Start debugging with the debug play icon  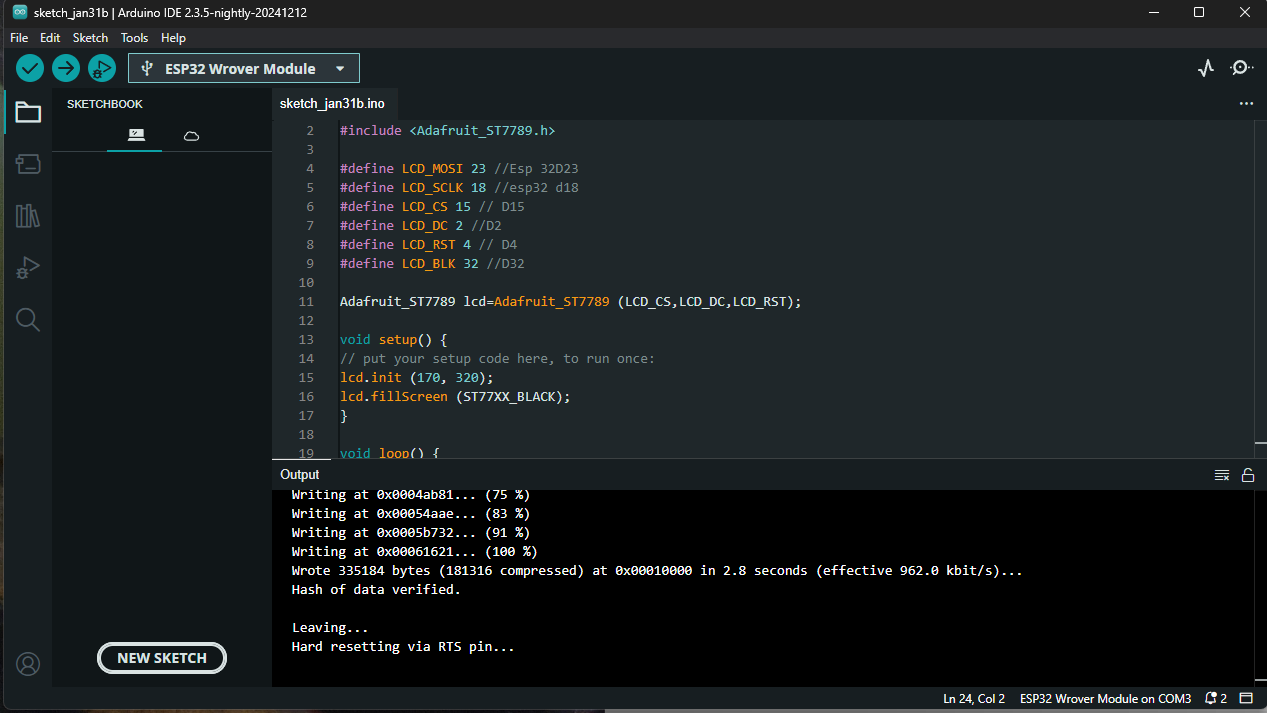[x=101, y=68]
